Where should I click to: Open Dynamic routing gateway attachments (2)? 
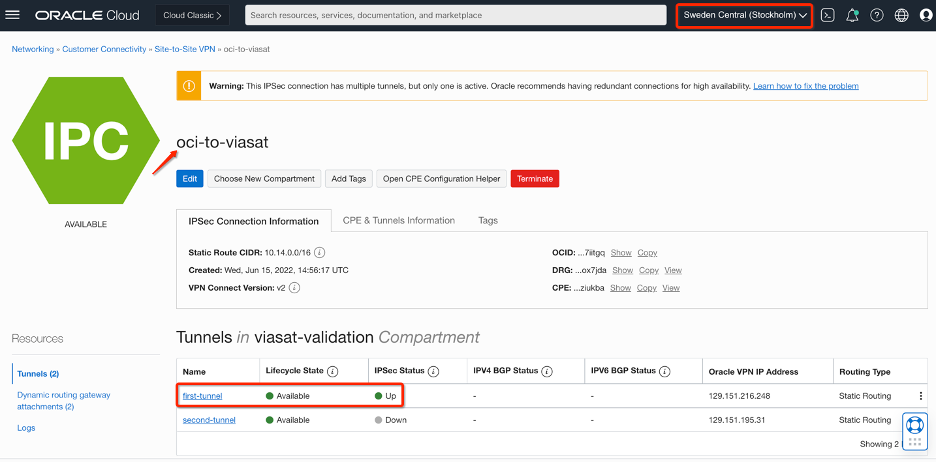click(64, 401)
